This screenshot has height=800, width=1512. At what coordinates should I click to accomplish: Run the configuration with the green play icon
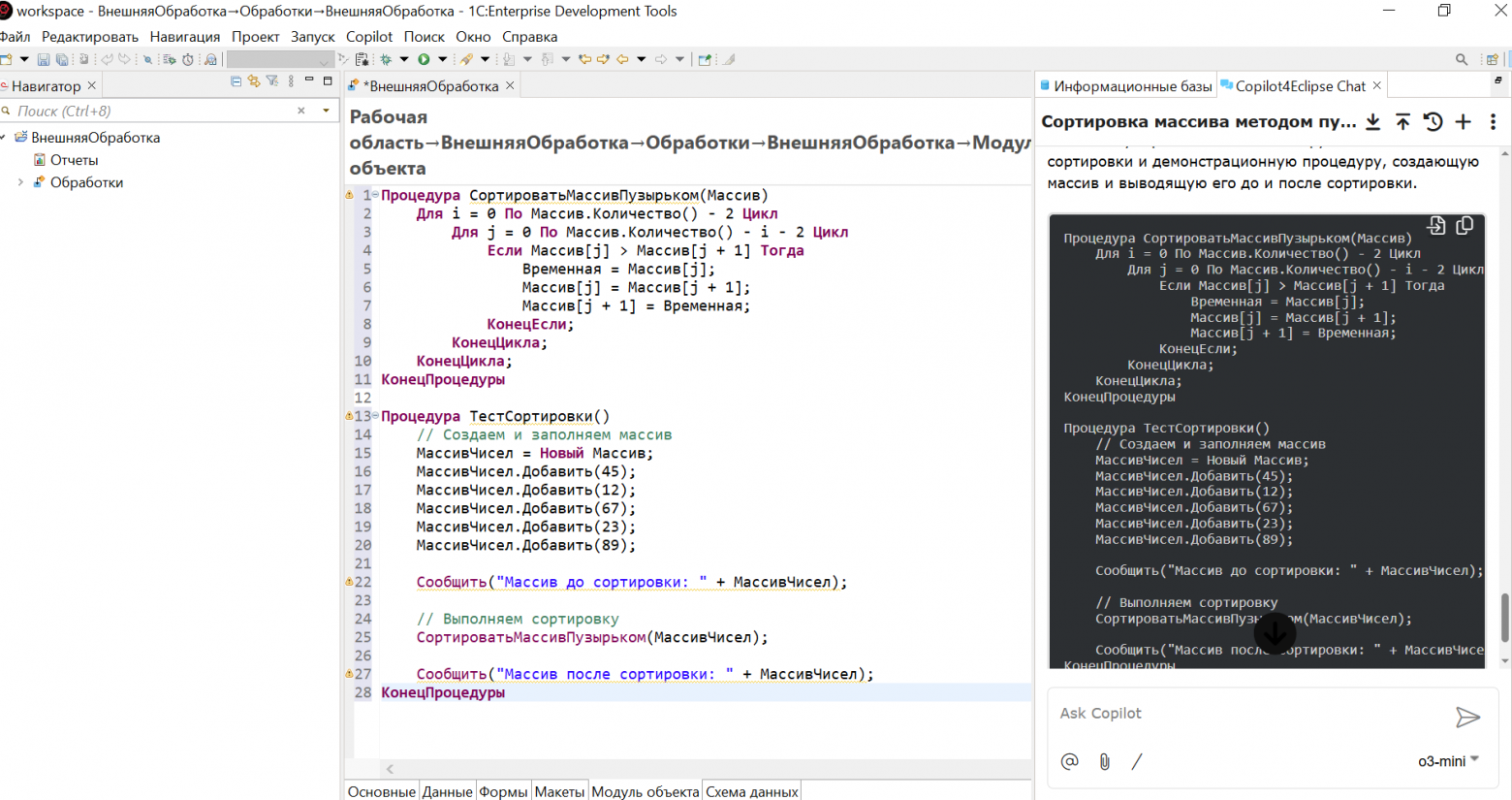click(424, 58)
